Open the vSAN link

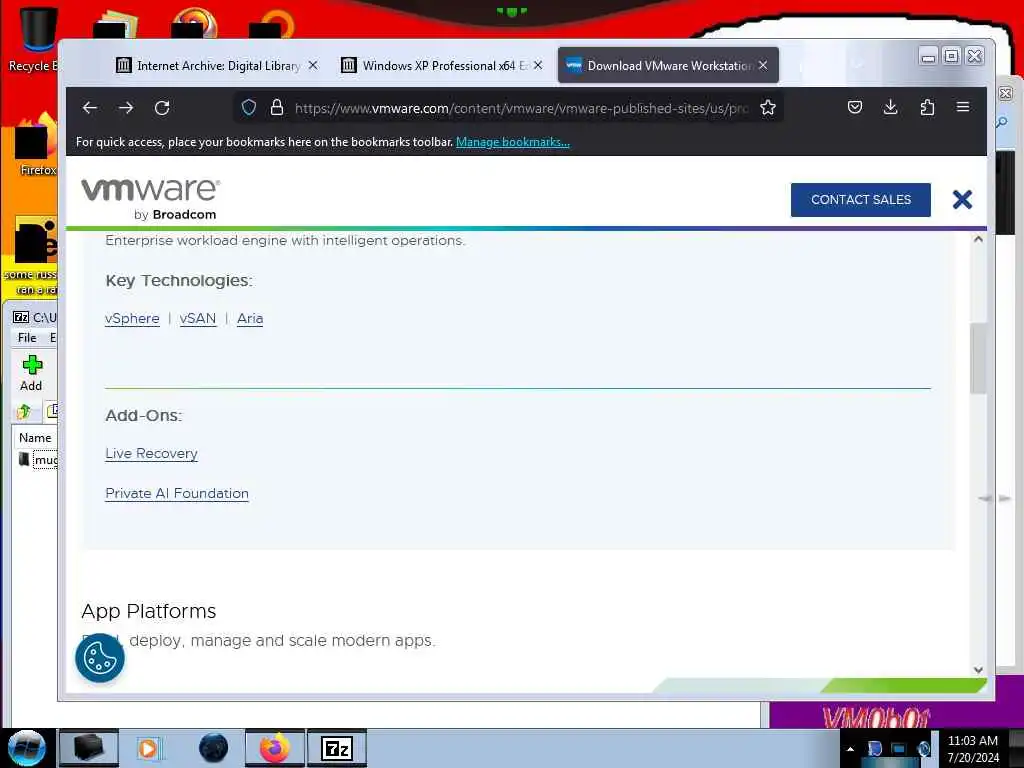click(x=198, y=319)
